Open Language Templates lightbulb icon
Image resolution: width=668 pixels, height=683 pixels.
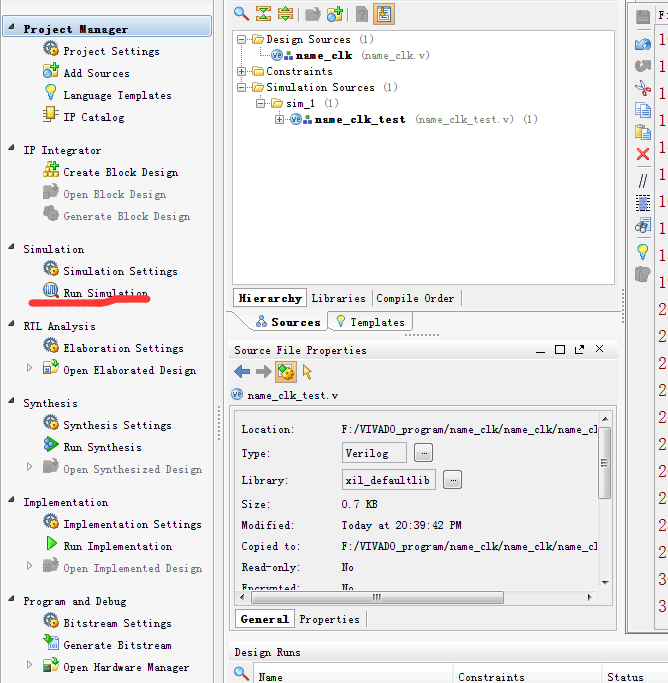[51, 92]
